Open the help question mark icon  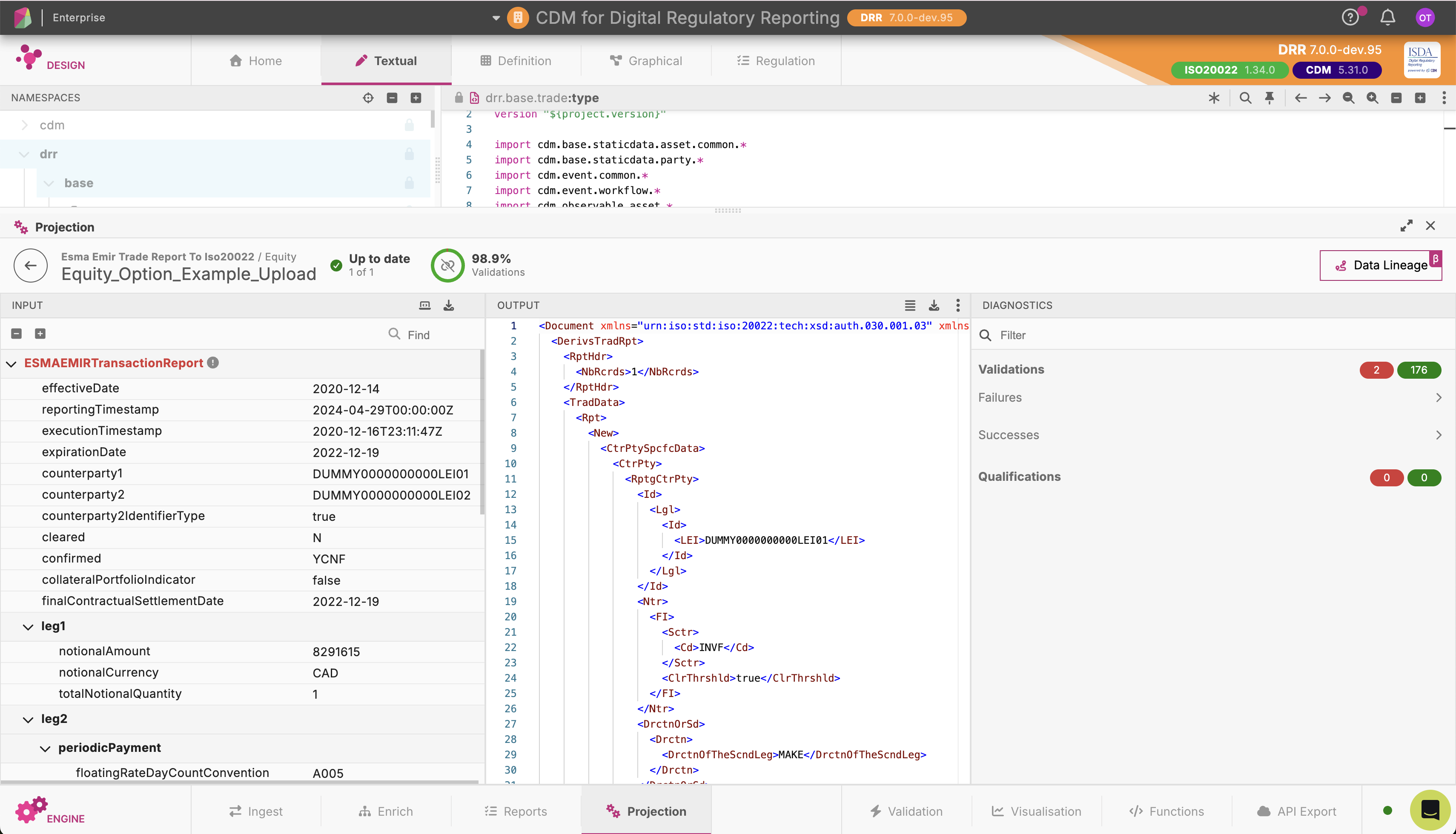coord(1350,18)
